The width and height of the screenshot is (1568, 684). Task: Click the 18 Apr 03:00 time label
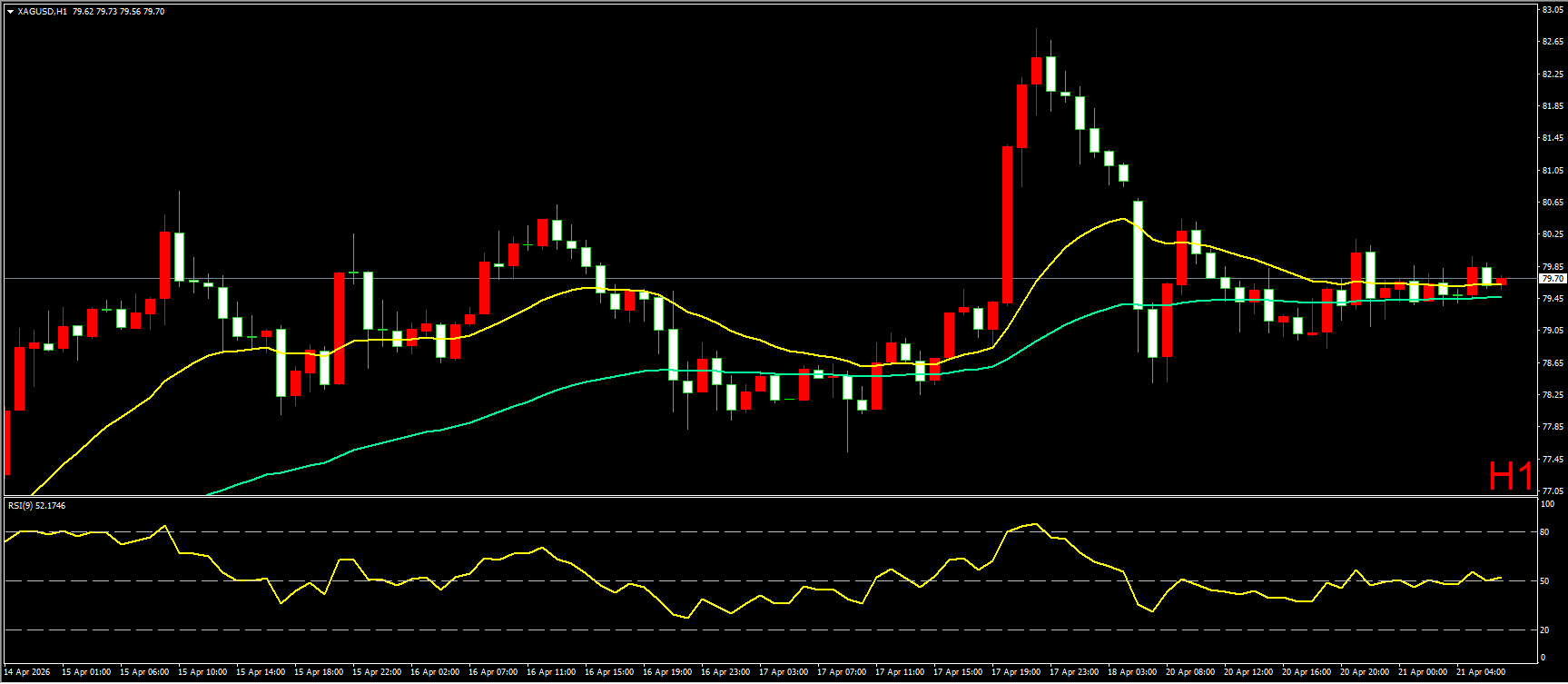[1132, 672]
